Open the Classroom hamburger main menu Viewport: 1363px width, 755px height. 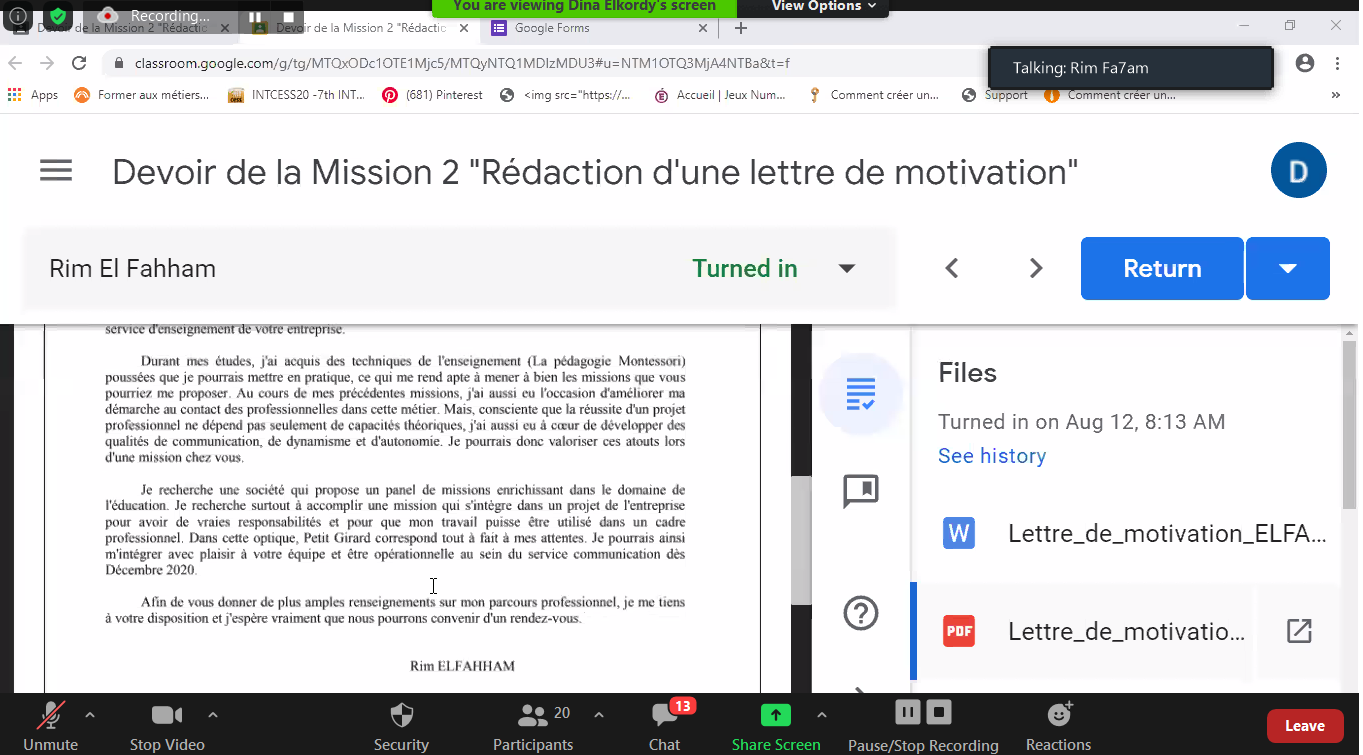(x=56, y=171)
